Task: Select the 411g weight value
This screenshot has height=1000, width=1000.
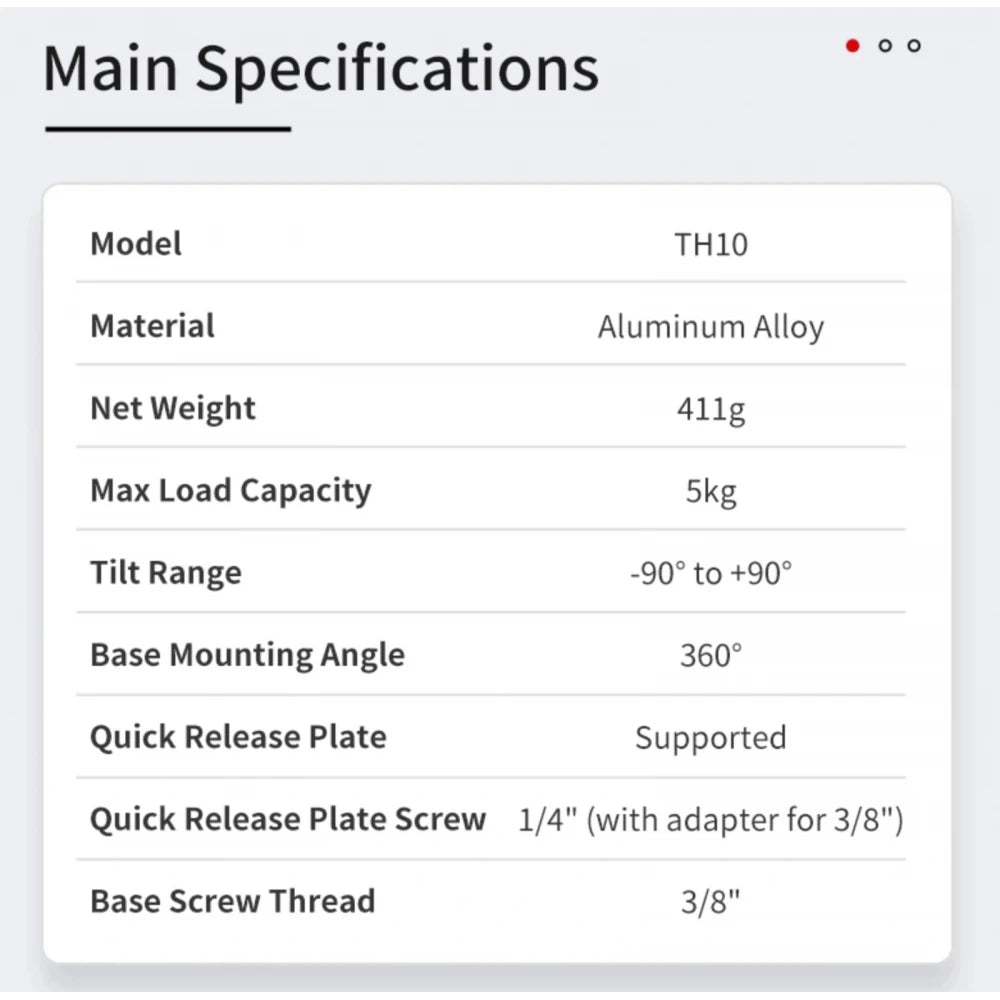Action: [711, 410]
